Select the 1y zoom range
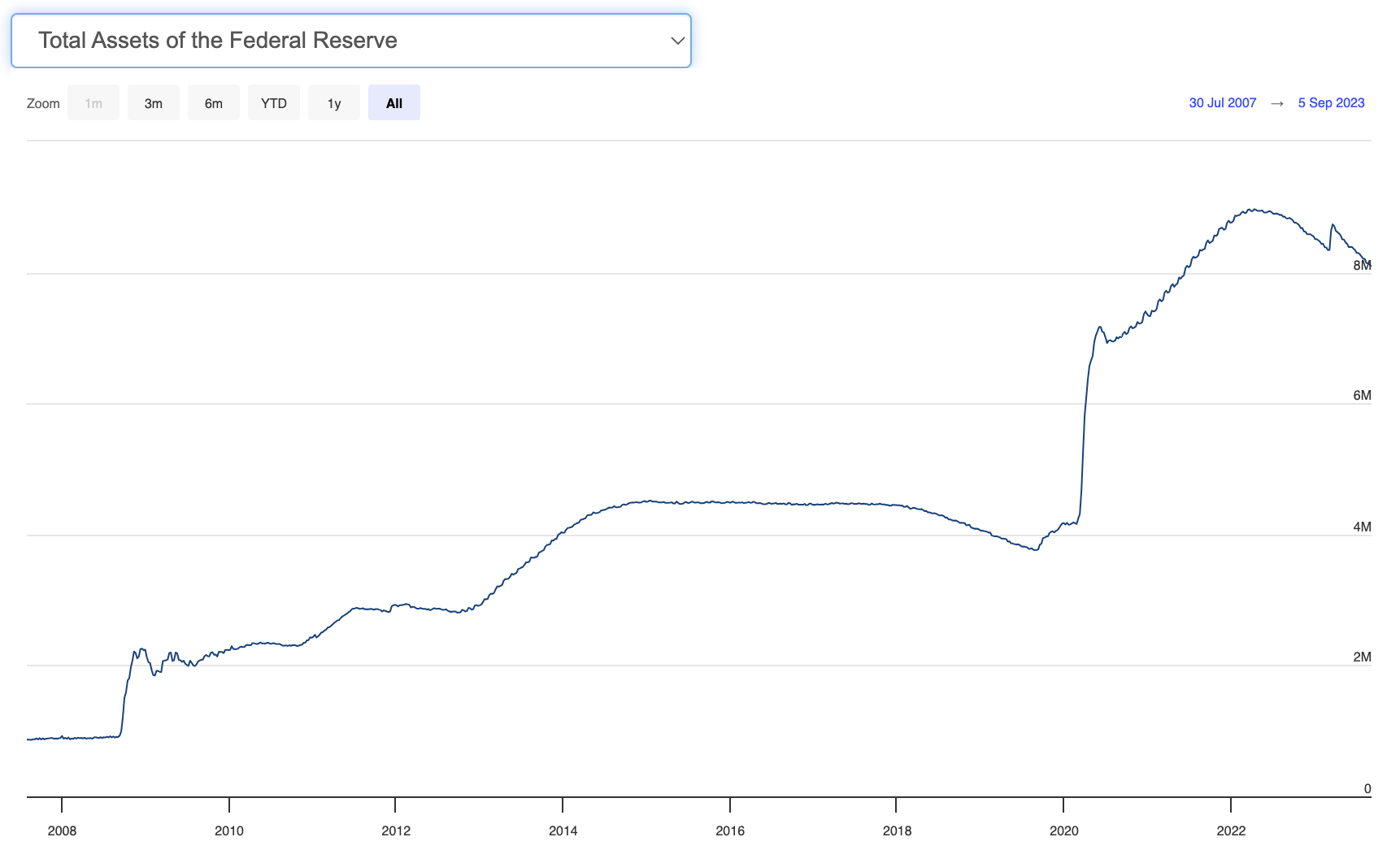The height and width of the screenshot is (850, 1400). click(x=334, y=103)
